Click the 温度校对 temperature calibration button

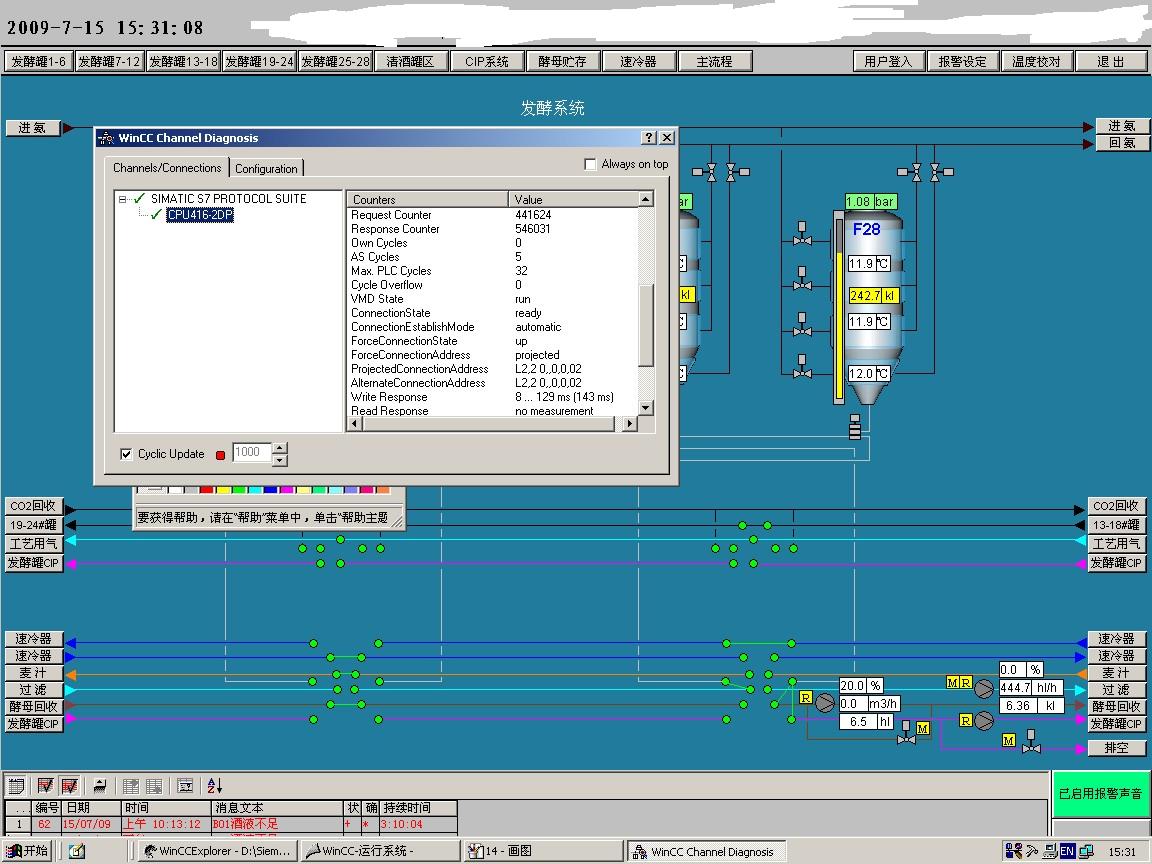(x=1037, y=61)
